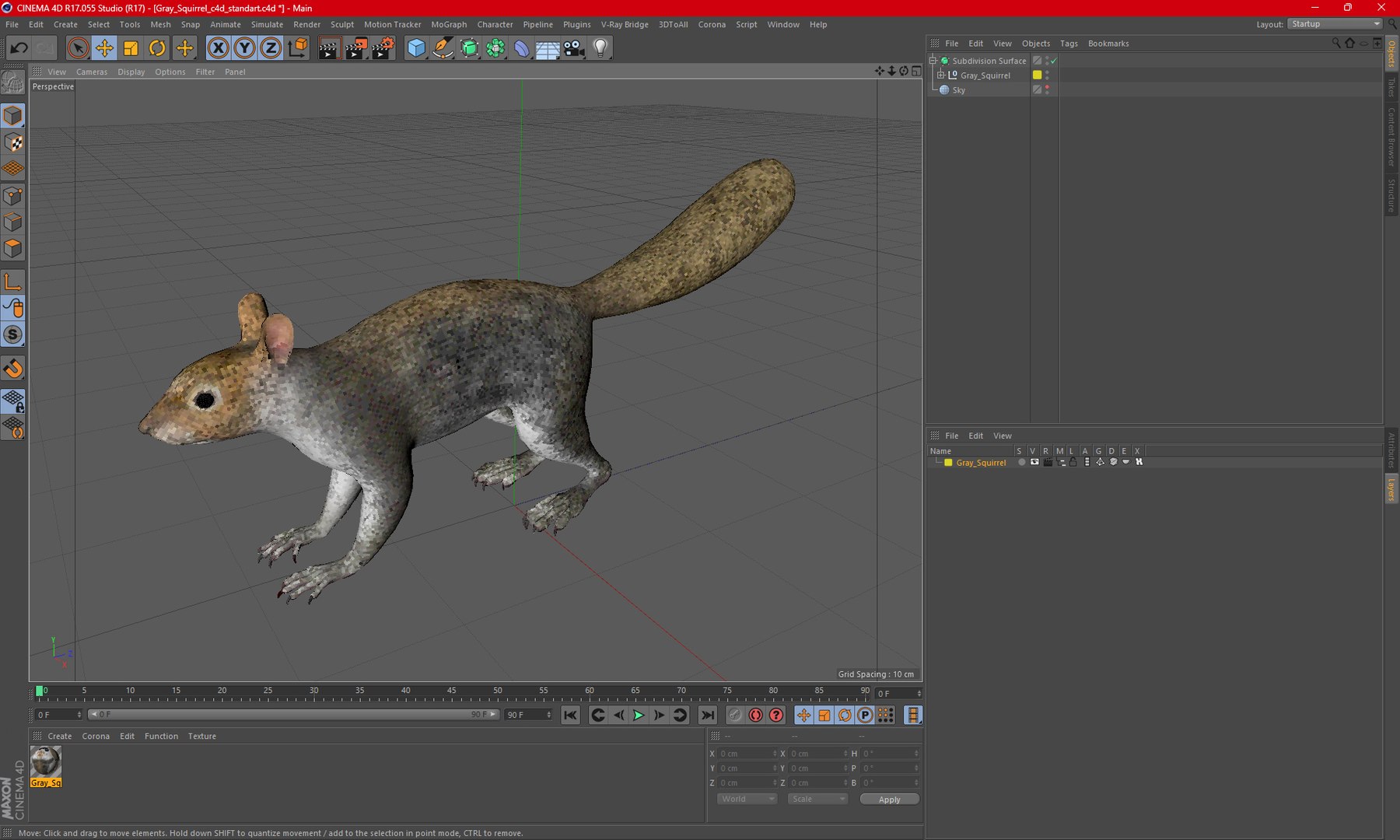Toggle Sky visibility dots
This screenshot has width=1400, height=840.
1047,89
